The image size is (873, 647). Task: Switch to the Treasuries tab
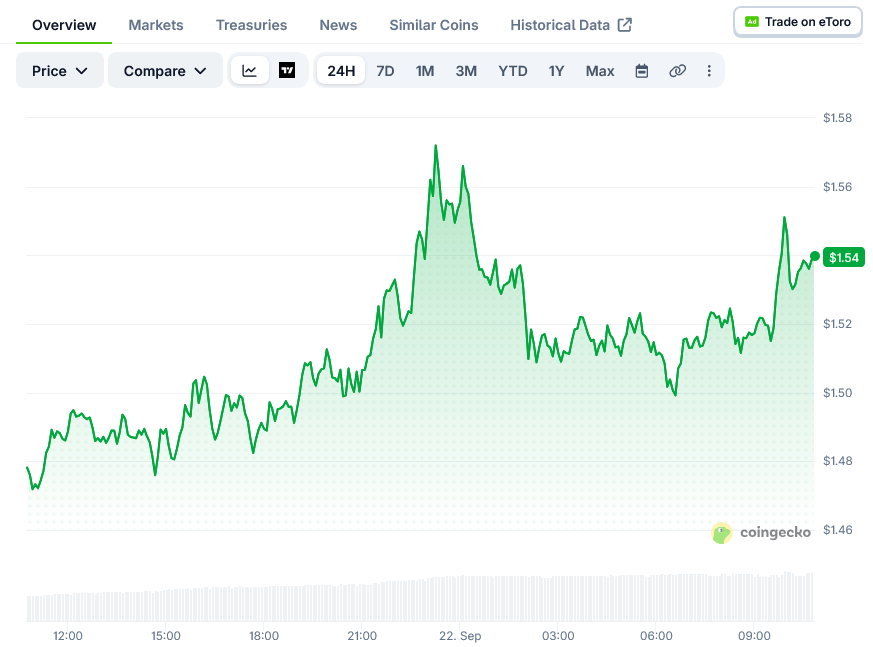pos(251,25)
